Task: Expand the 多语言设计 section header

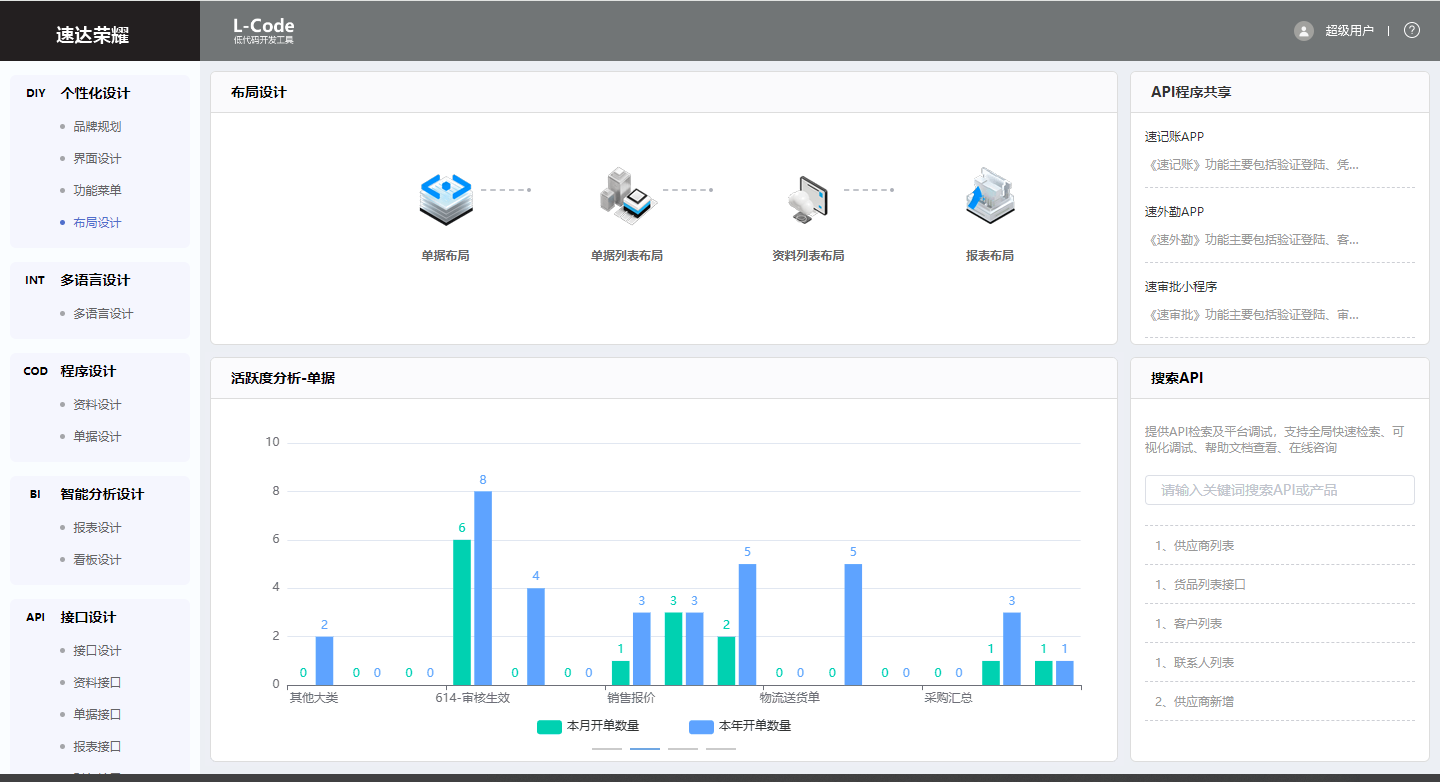Action: pos(95,280)
